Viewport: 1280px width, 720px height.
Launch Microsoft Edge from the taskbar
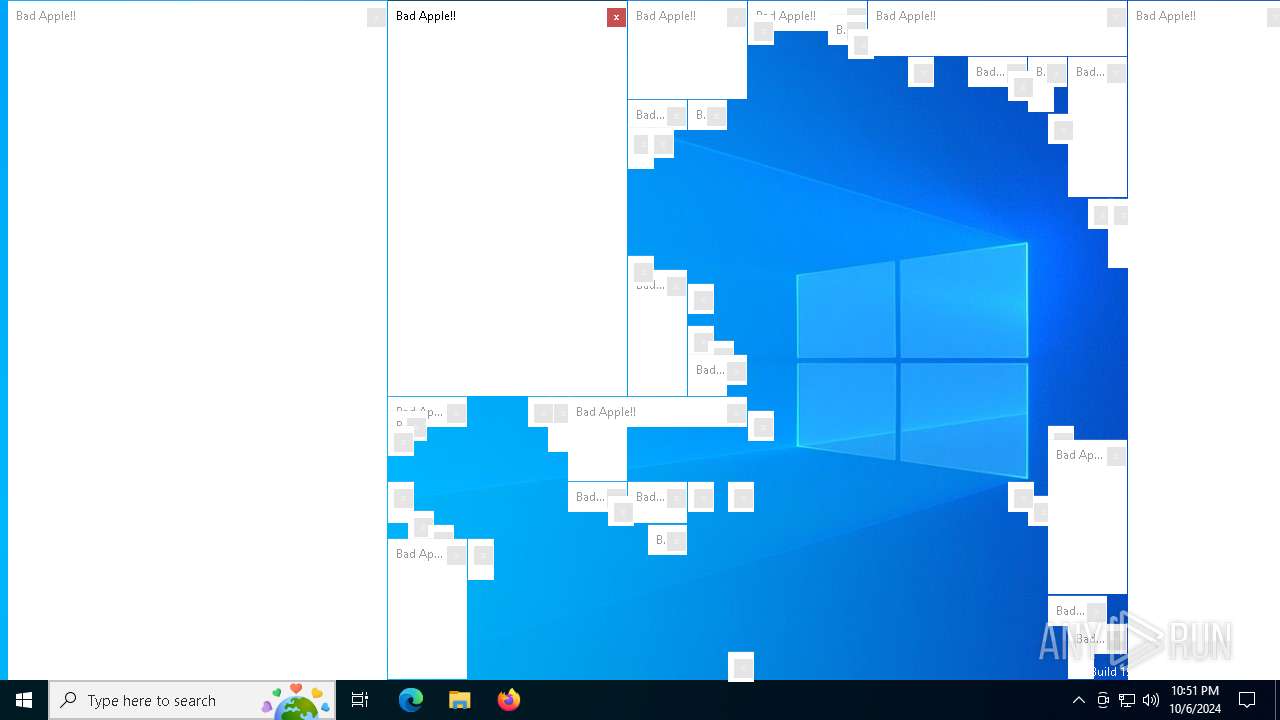(411, 700)
